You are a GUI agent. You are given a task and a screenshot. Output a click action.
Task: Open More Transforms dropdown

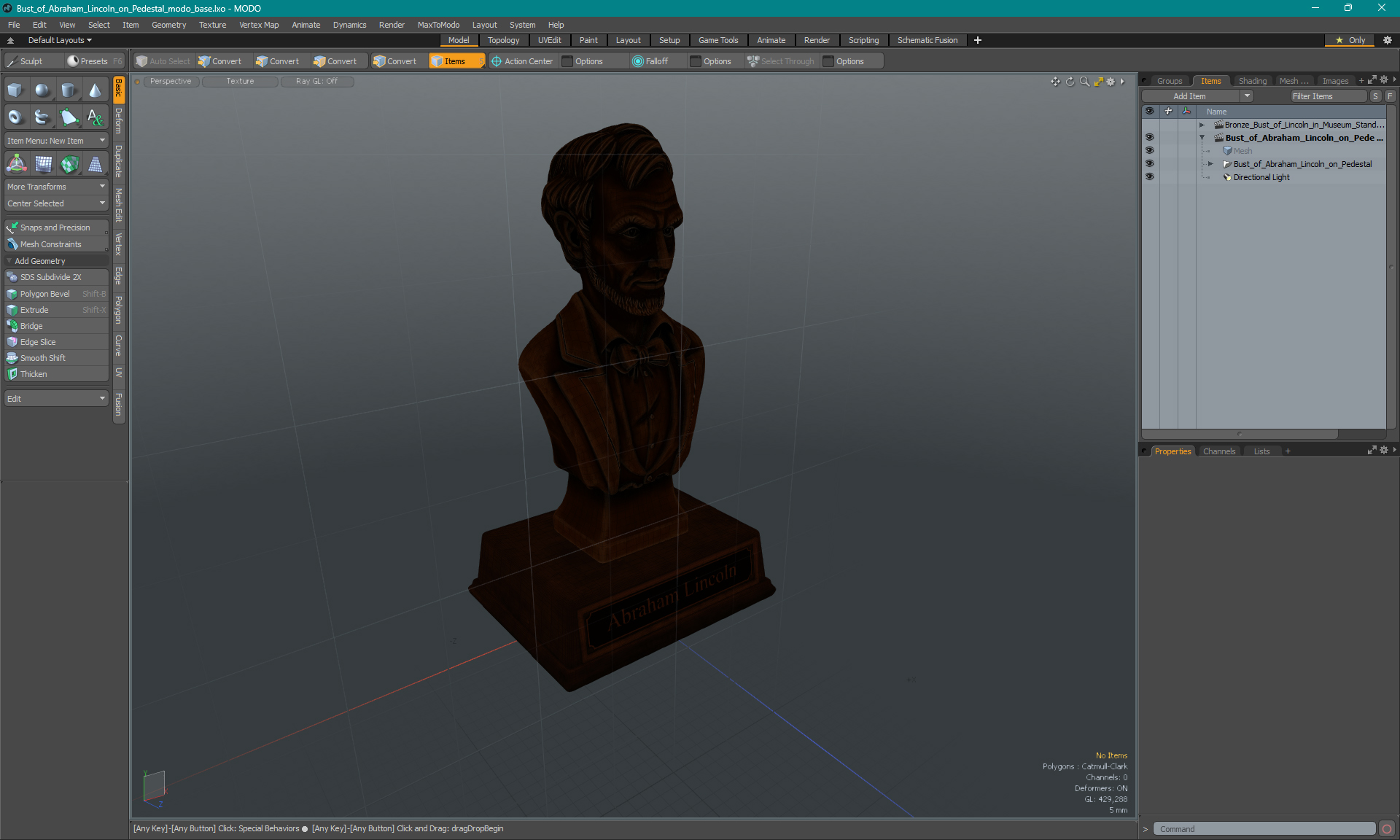[x=56, y=187]
